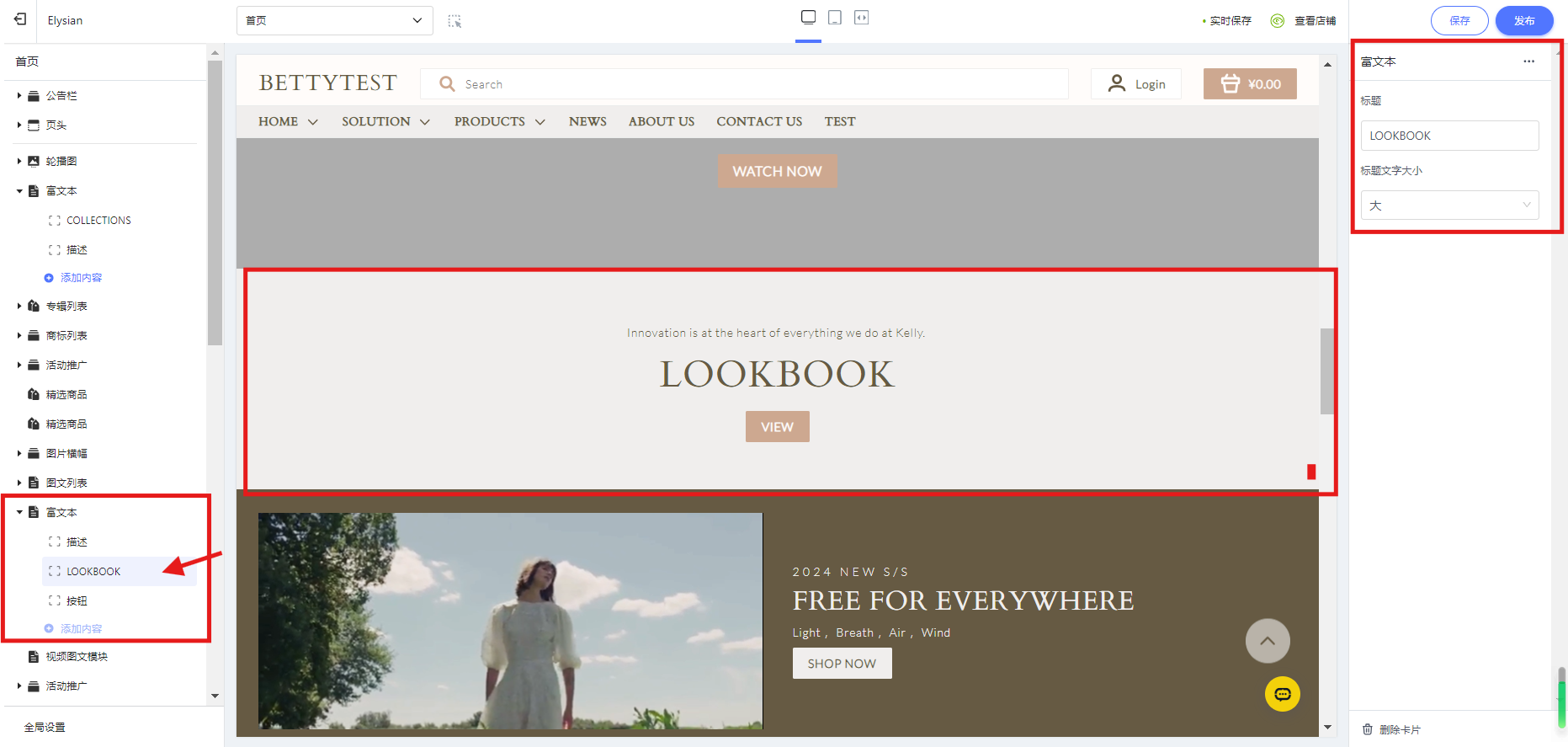1568x747 pixels.
Task: Open the 标题文字大小 size dropdown
Action: pyautogui.click(x=1449, y=205)
